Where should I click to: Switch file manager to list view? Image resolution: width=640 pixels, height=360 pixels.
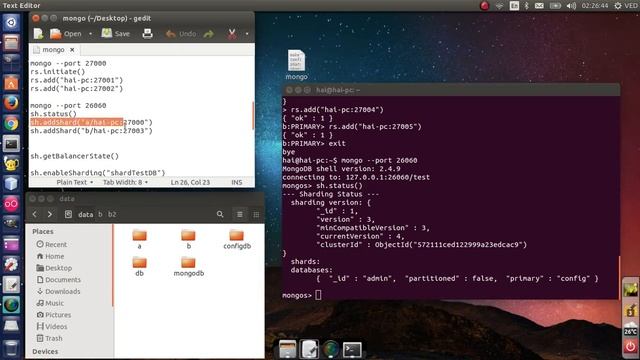click(240, 214)
